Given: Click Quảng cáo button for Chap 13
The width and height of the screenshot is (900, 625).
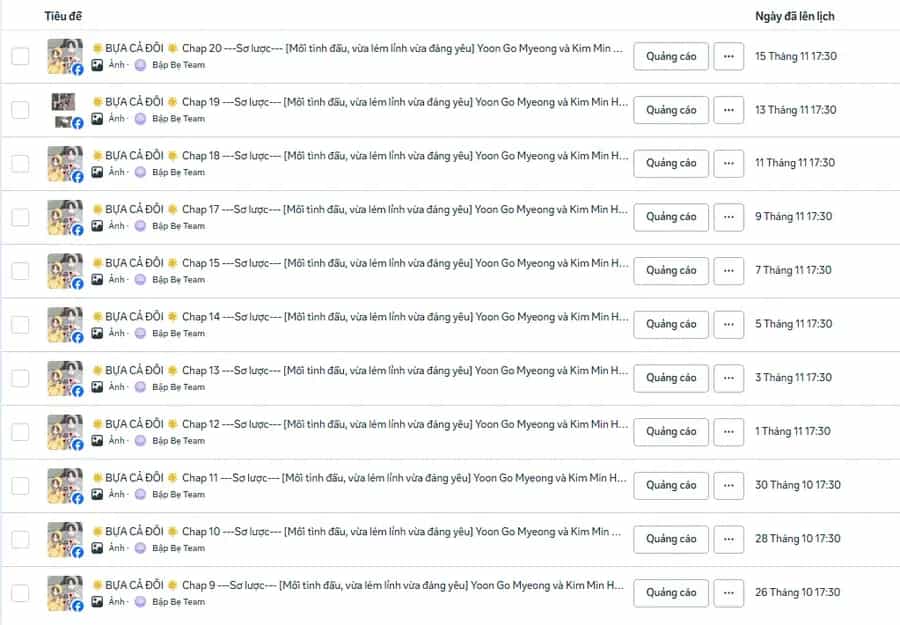Looking at the screenshot, I should [671, 378].
